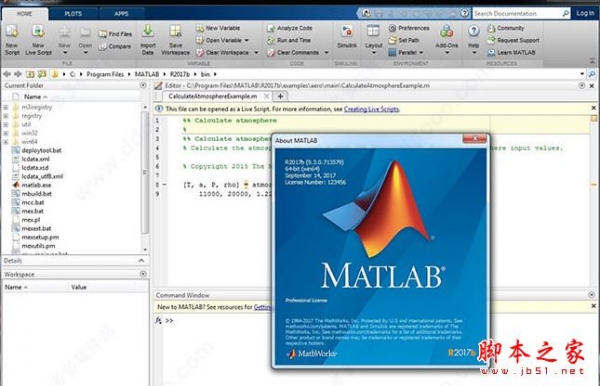This screenshot has height=386, width=600.
Task: Click the Search Documentation field
Action: (517, 13)
